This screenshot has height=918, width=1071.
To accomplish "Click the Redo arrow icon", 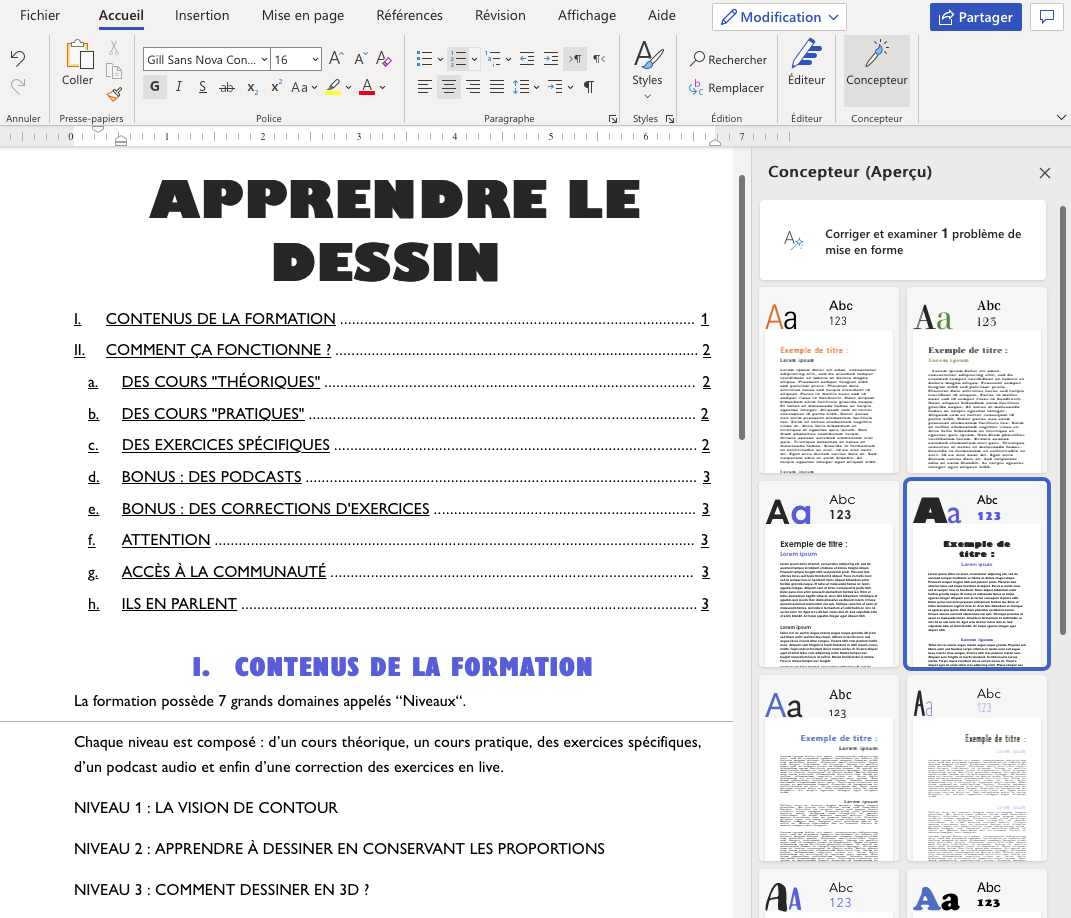I will tap(18, 86).
